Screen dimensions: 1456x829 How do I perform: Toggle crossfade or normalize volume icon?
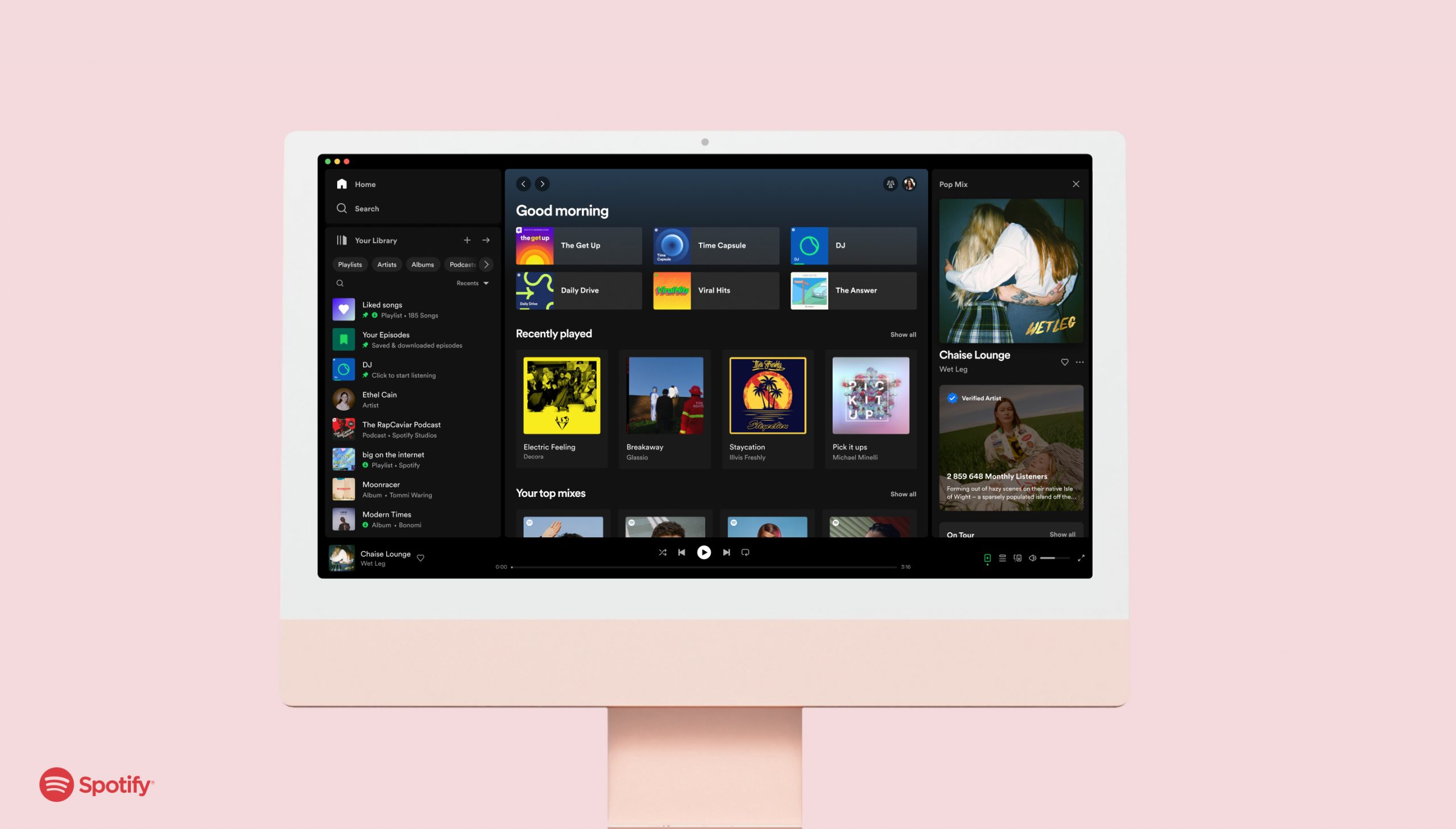pyautogui.click(x=1032, y=558)
